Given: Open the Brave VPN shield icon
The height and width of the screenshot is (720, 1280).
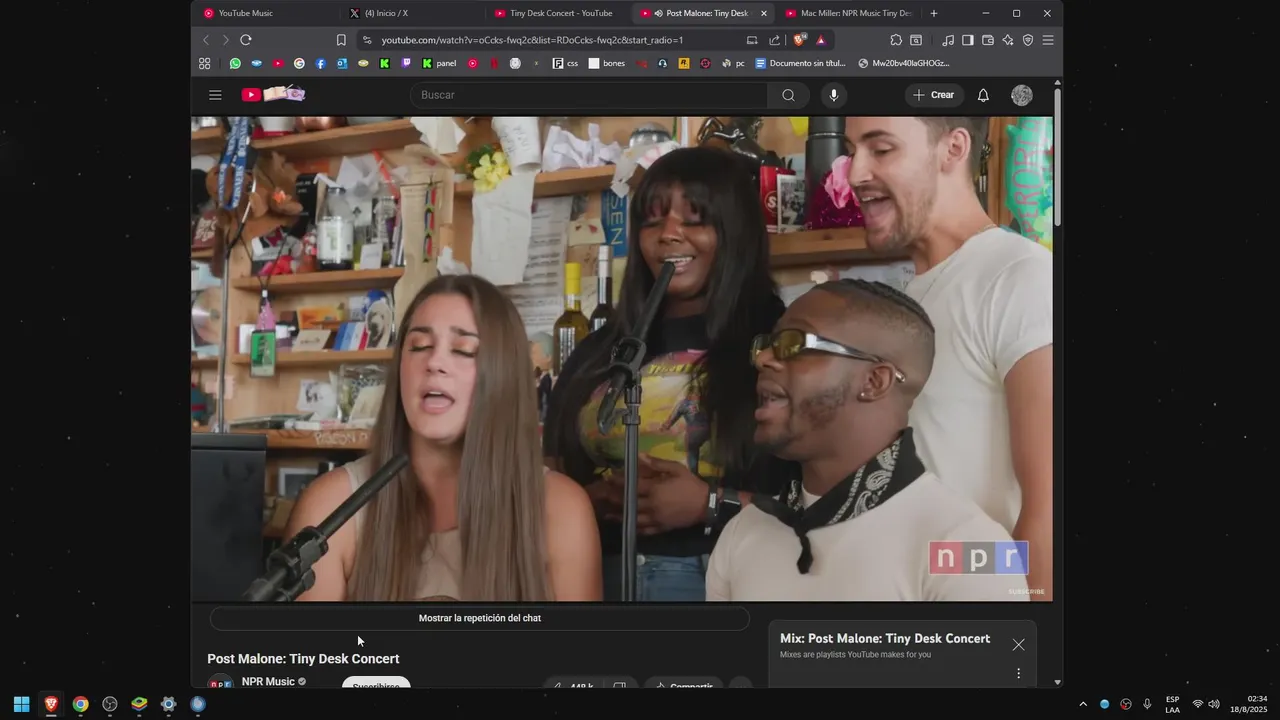Looking at the screenshot, I should coord(1028,40).
